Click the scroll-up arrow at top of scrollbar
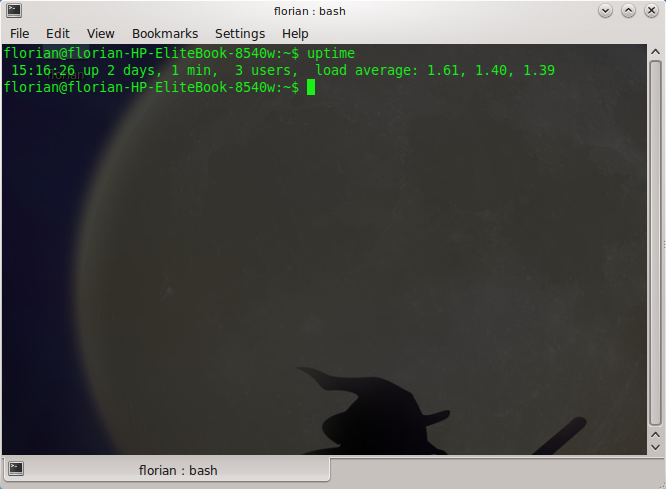This screenshot has width=666, height=489. tap(657, 52)
